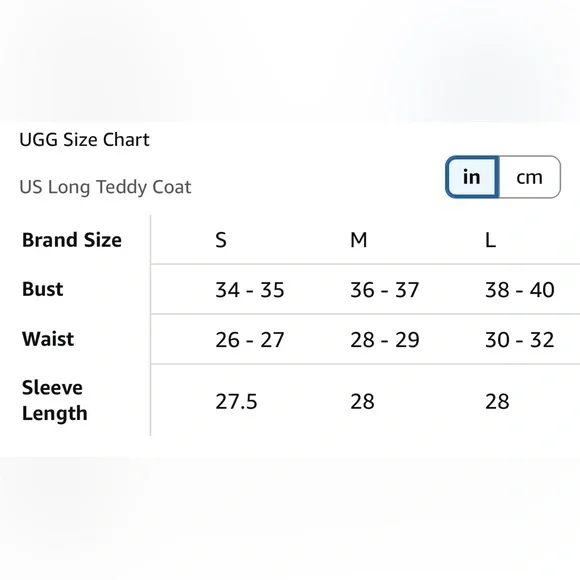Select the in unit toggle
This screenshot has width=580, height=580.
tap(472, 177)
